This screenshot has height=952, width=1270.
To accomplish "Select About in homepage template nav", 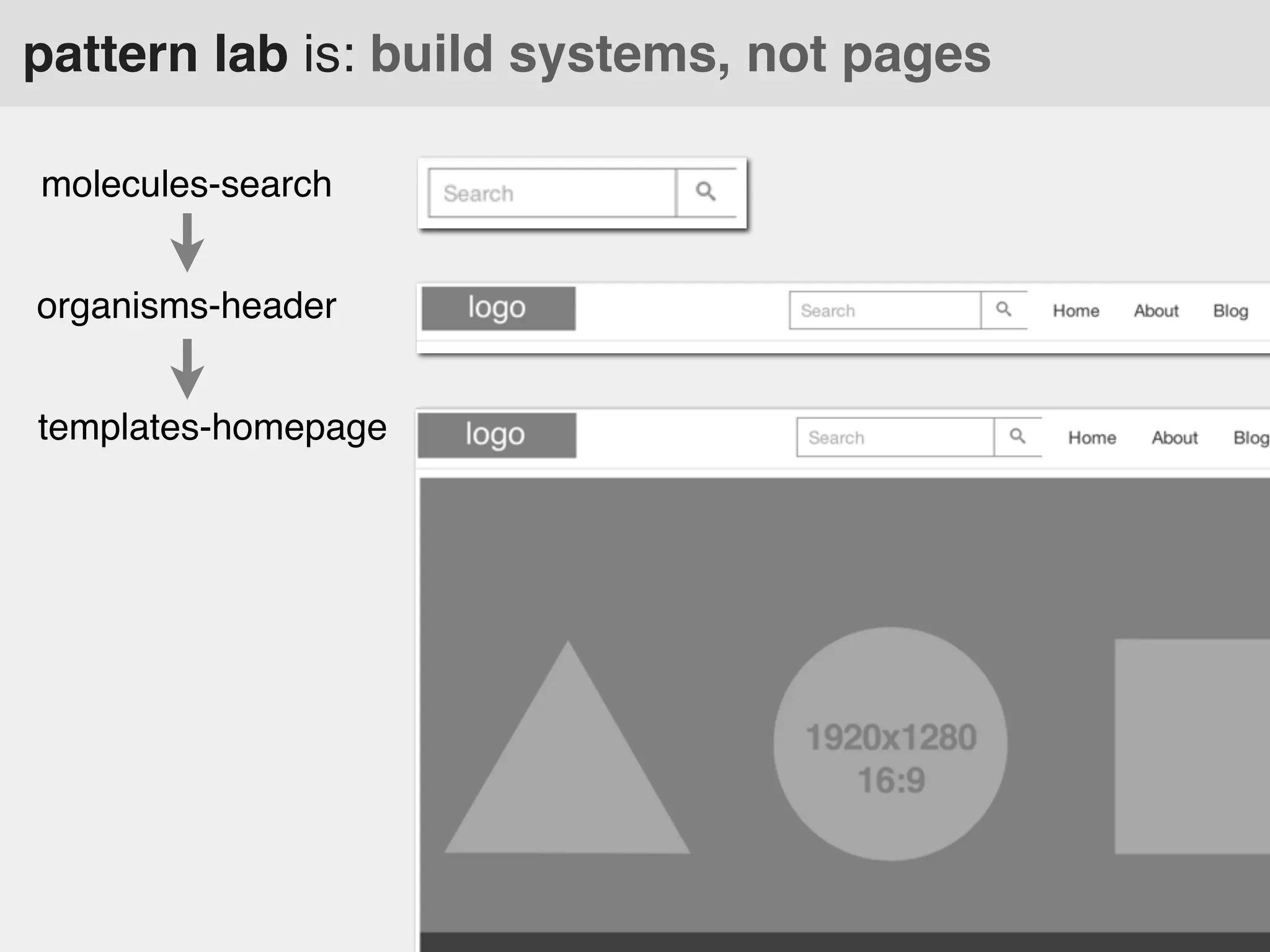I will (x=1175, y=438).
